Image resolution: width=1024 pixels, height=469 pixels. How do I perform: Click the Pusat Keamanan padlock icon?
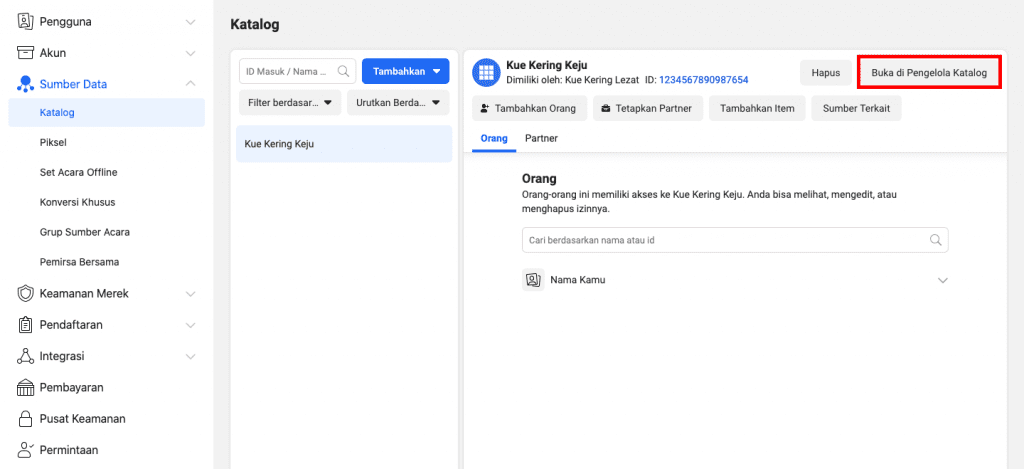26,419
